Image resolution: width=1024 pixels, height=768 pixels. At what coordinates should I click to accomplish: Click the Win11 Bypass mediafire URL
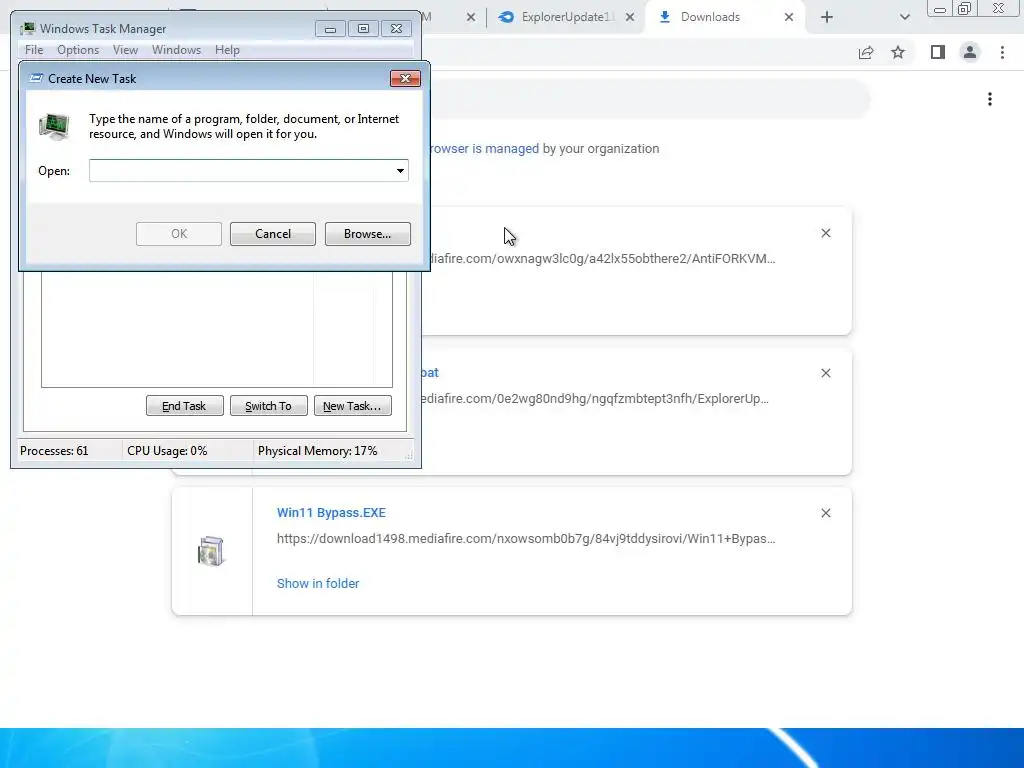click(x=526, y=539)
